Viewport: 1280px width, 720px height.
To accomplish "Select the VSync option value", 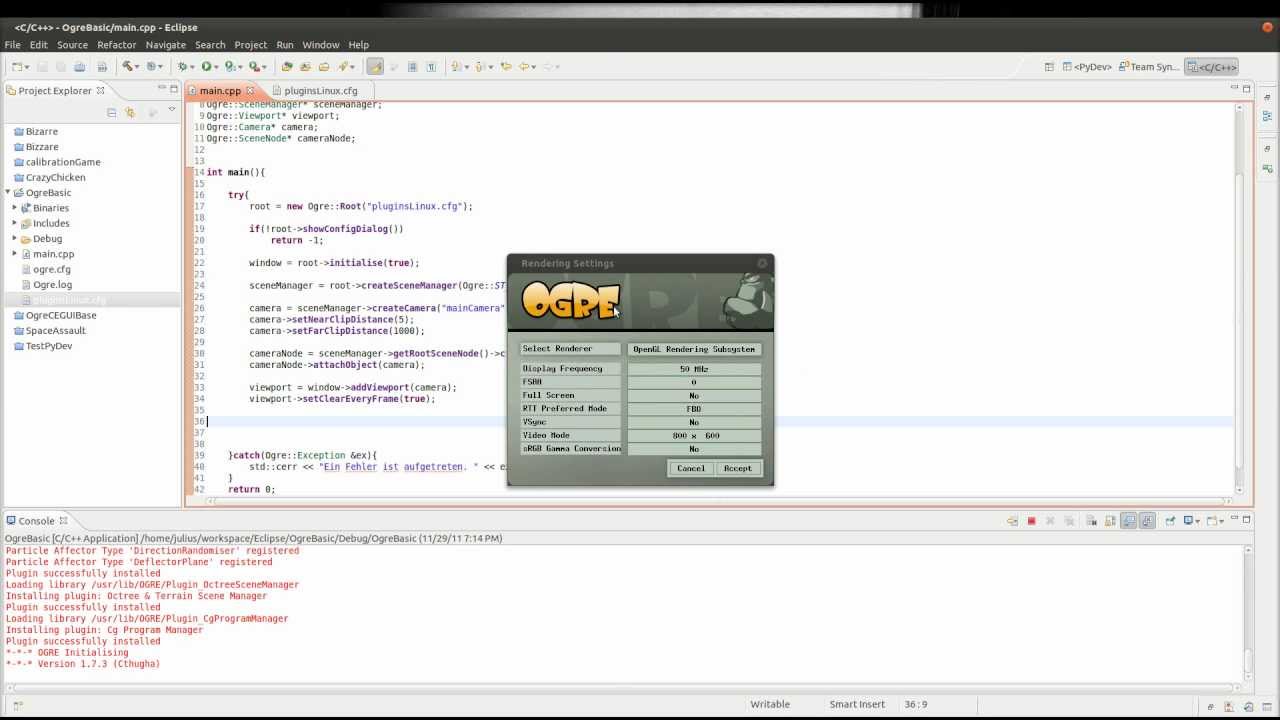I will coord(694,422).
